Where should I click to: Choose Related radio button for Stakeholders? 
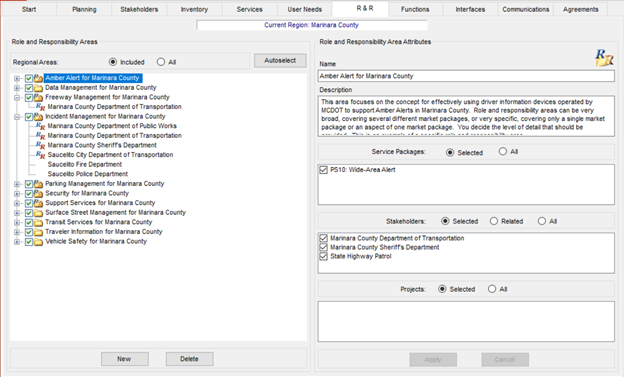(x=494, y=221)
